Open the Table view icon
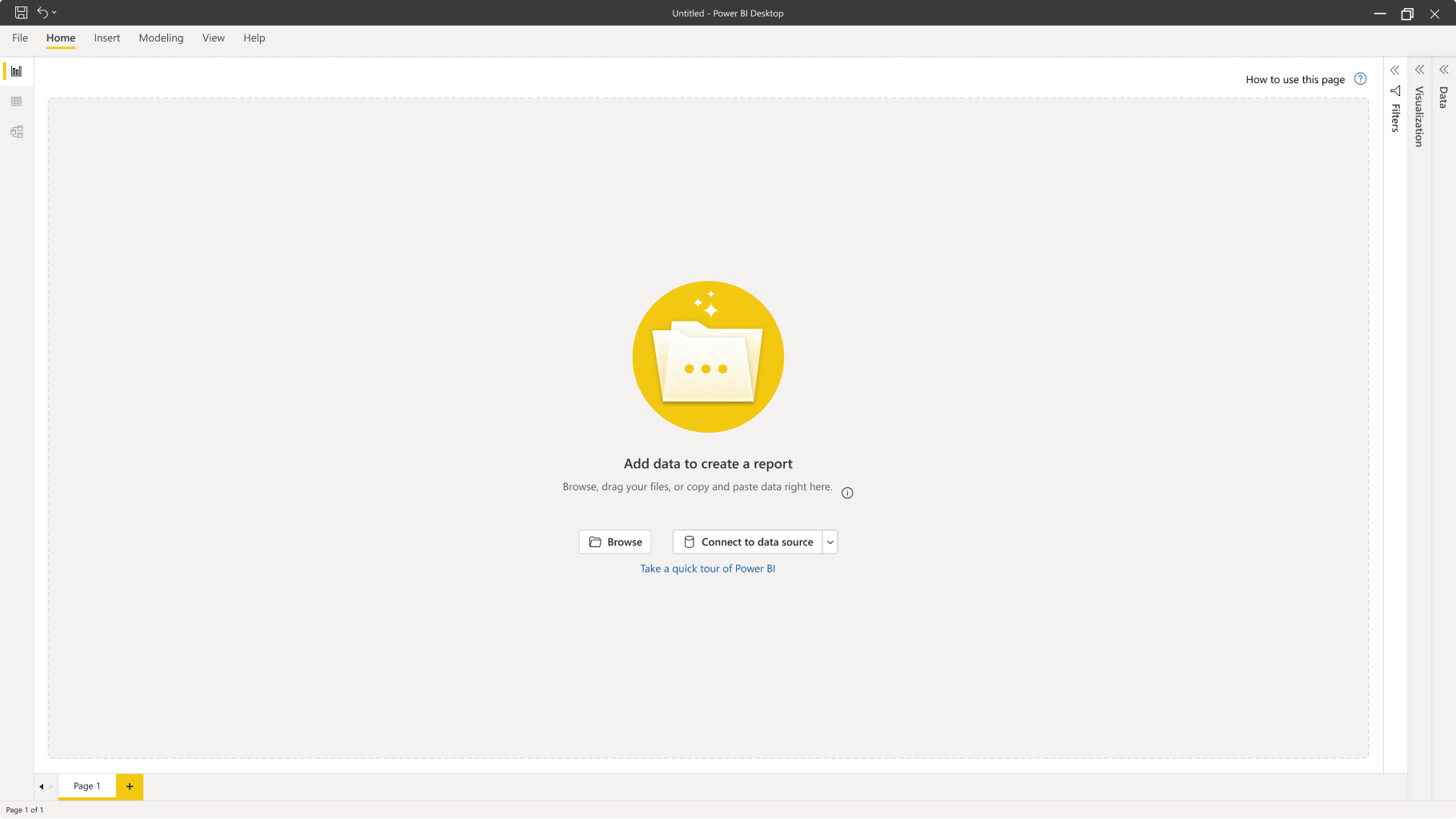This screenshot has width=1456, height=819. point(16,102)
